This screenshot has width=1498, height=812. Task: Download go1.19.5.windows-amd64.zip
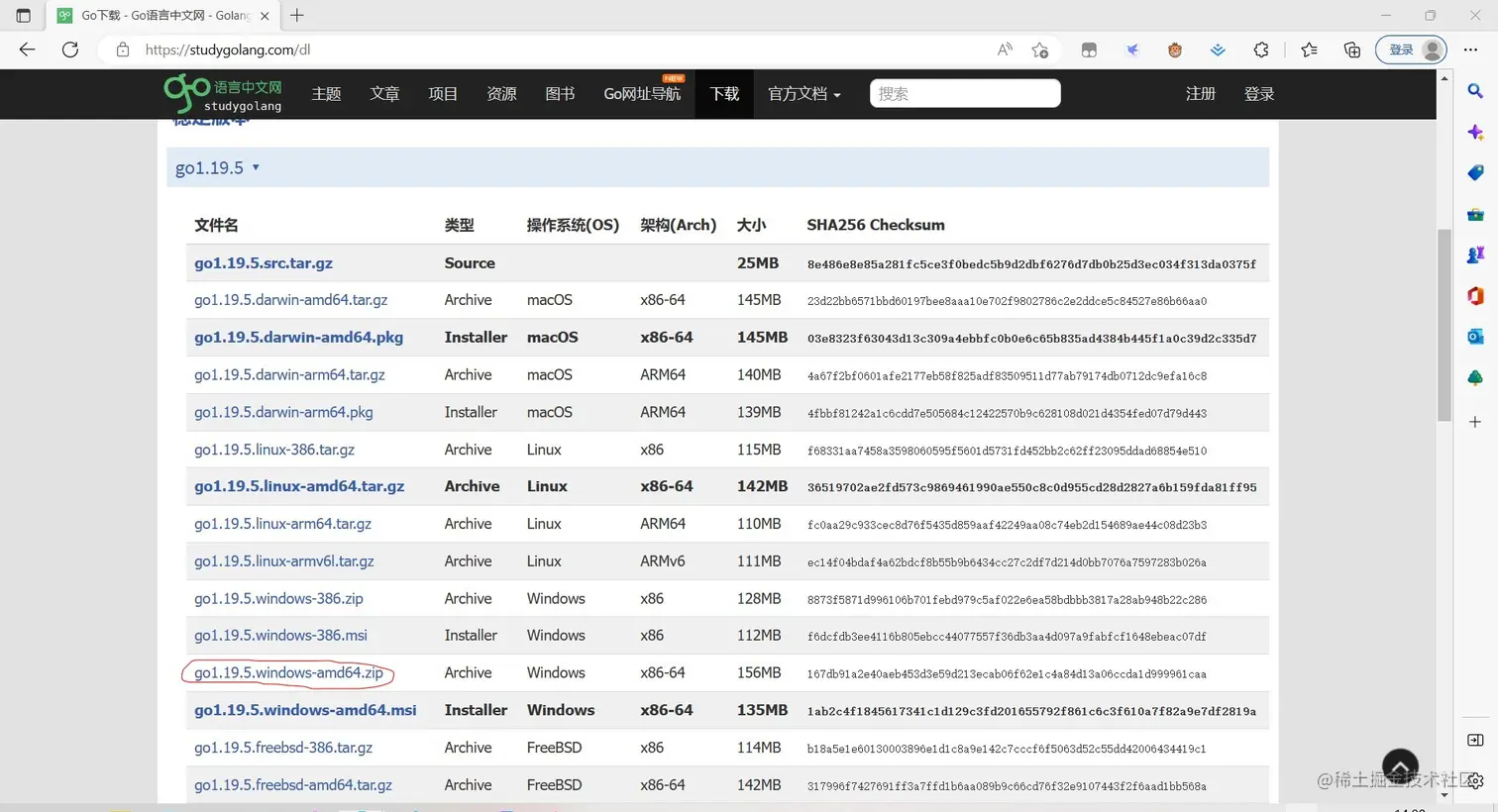(288, 673)
